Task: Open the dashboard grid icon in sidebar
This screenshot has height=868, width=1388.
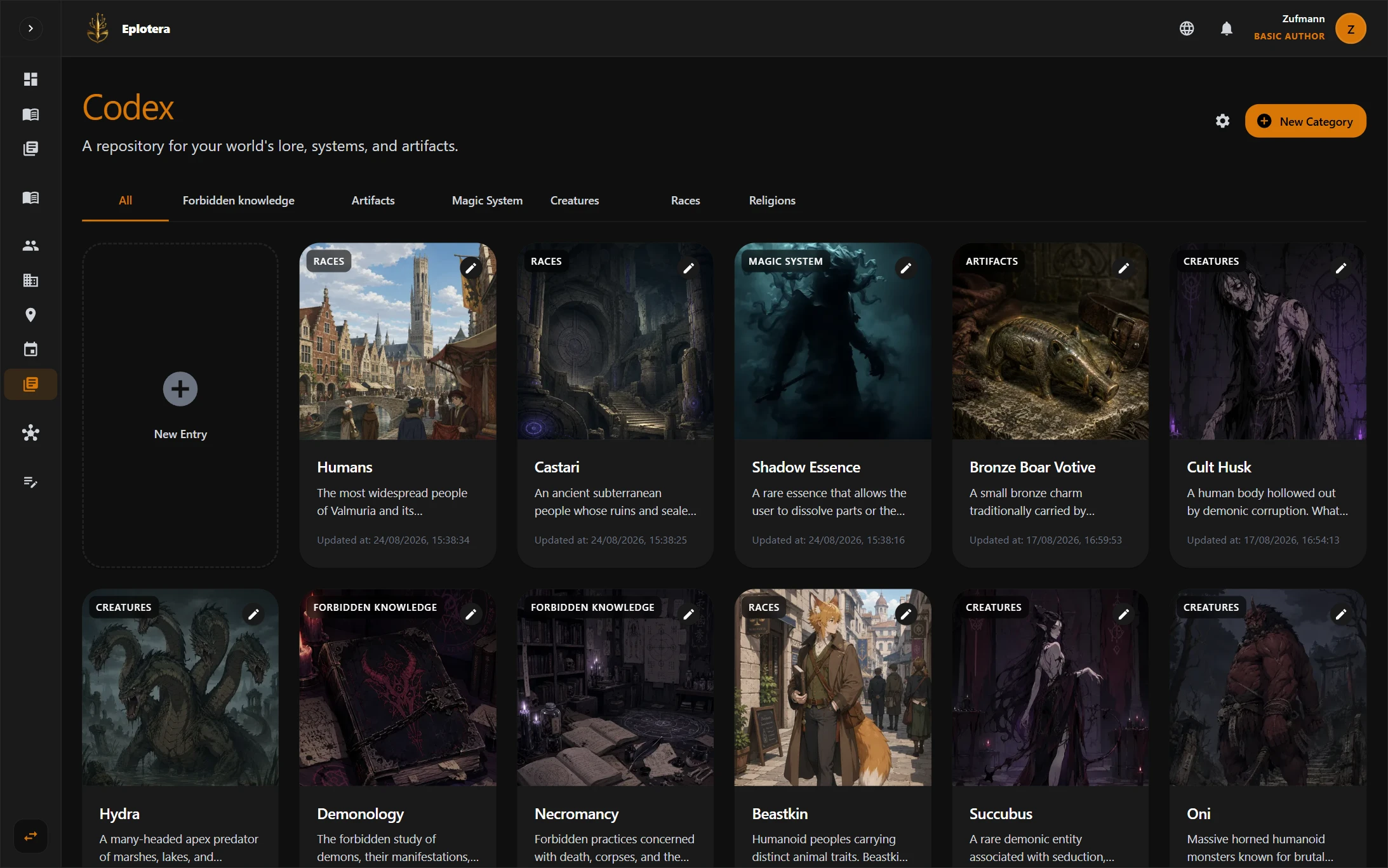Action: click(30, 79)
